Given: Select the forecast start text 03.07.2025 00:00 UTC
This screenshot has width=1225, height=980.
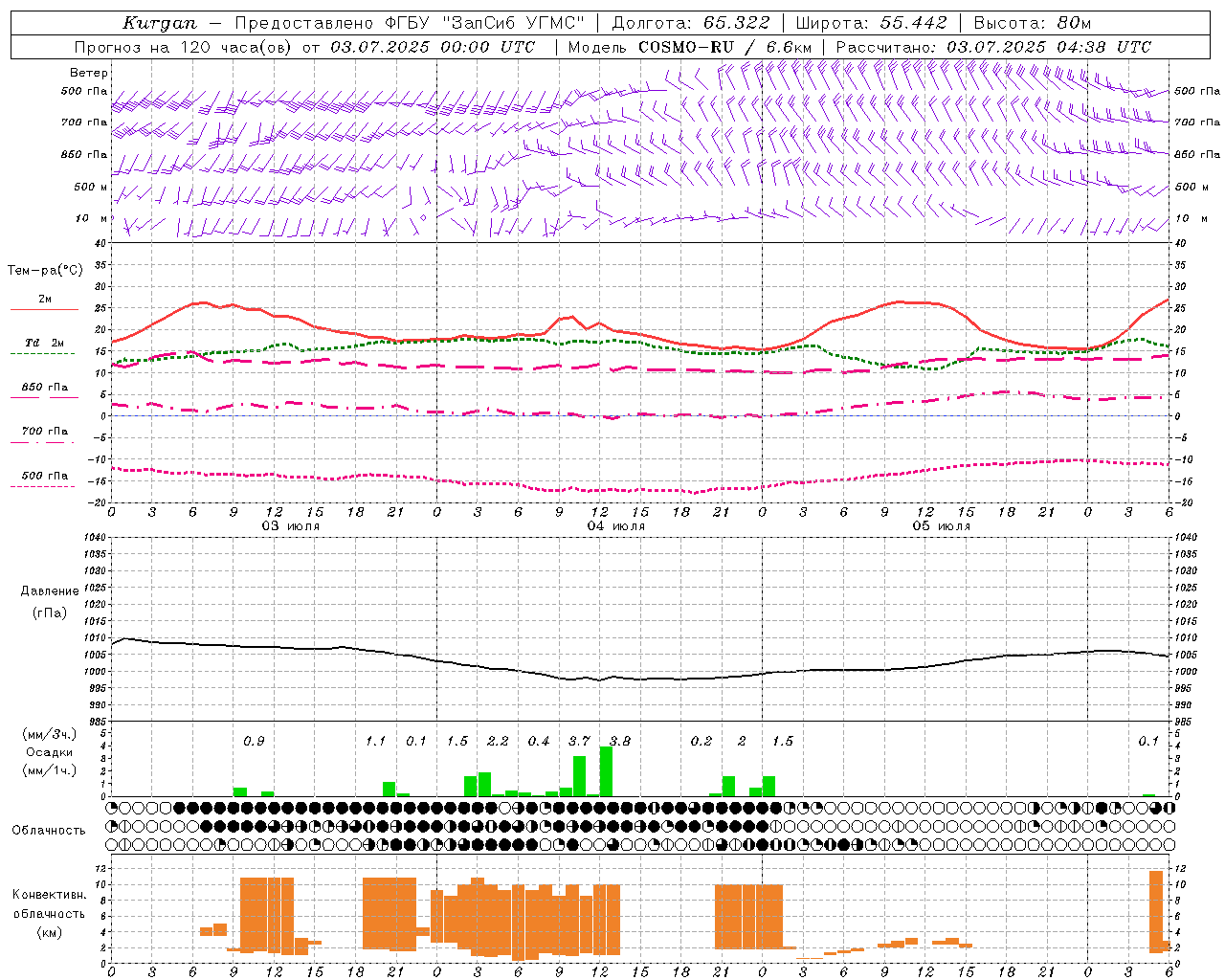Looking at the screenshot, I should tap(433, 47).
